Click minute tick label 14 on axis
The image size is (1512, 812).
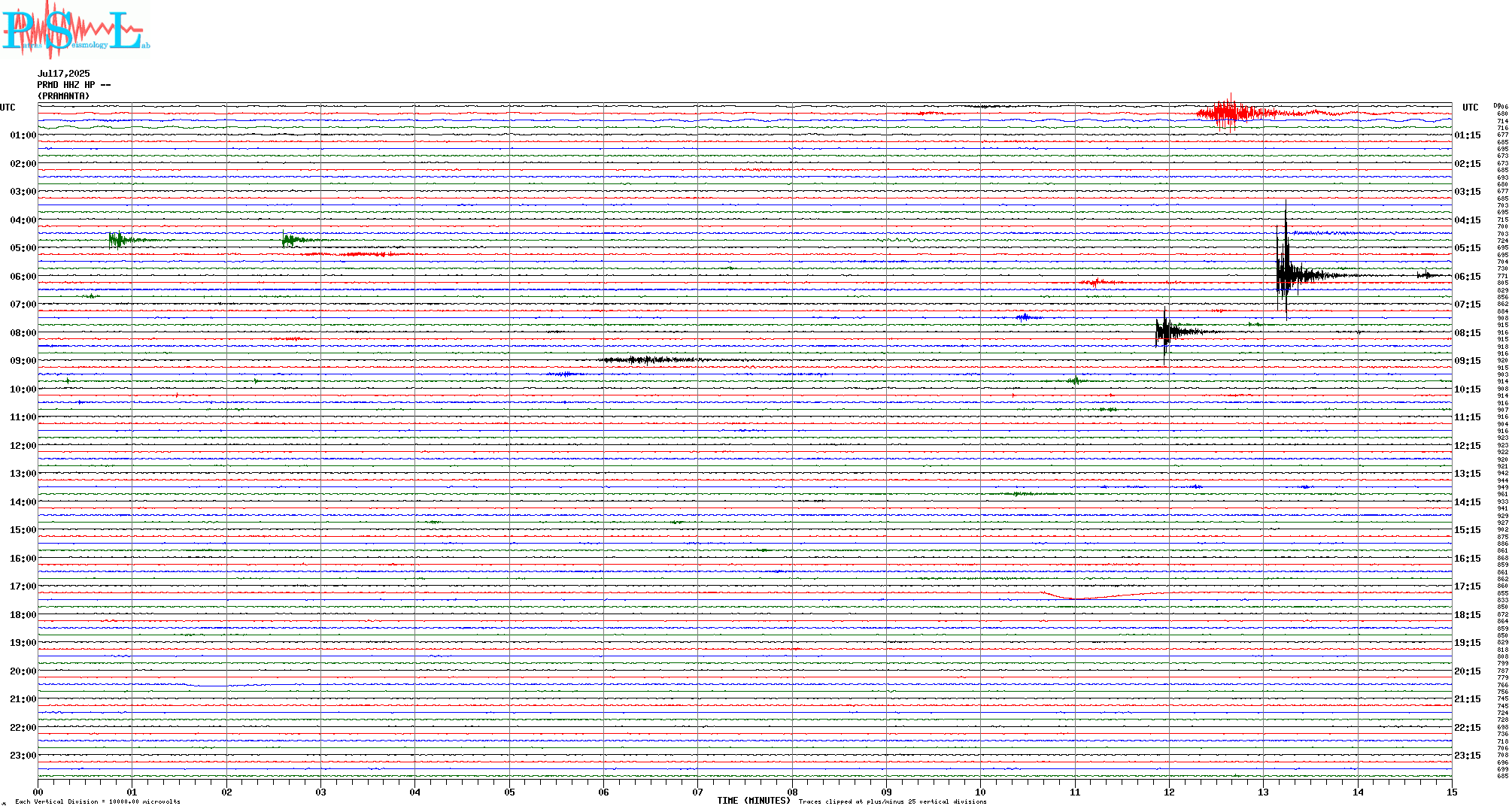click(1358, 792)
